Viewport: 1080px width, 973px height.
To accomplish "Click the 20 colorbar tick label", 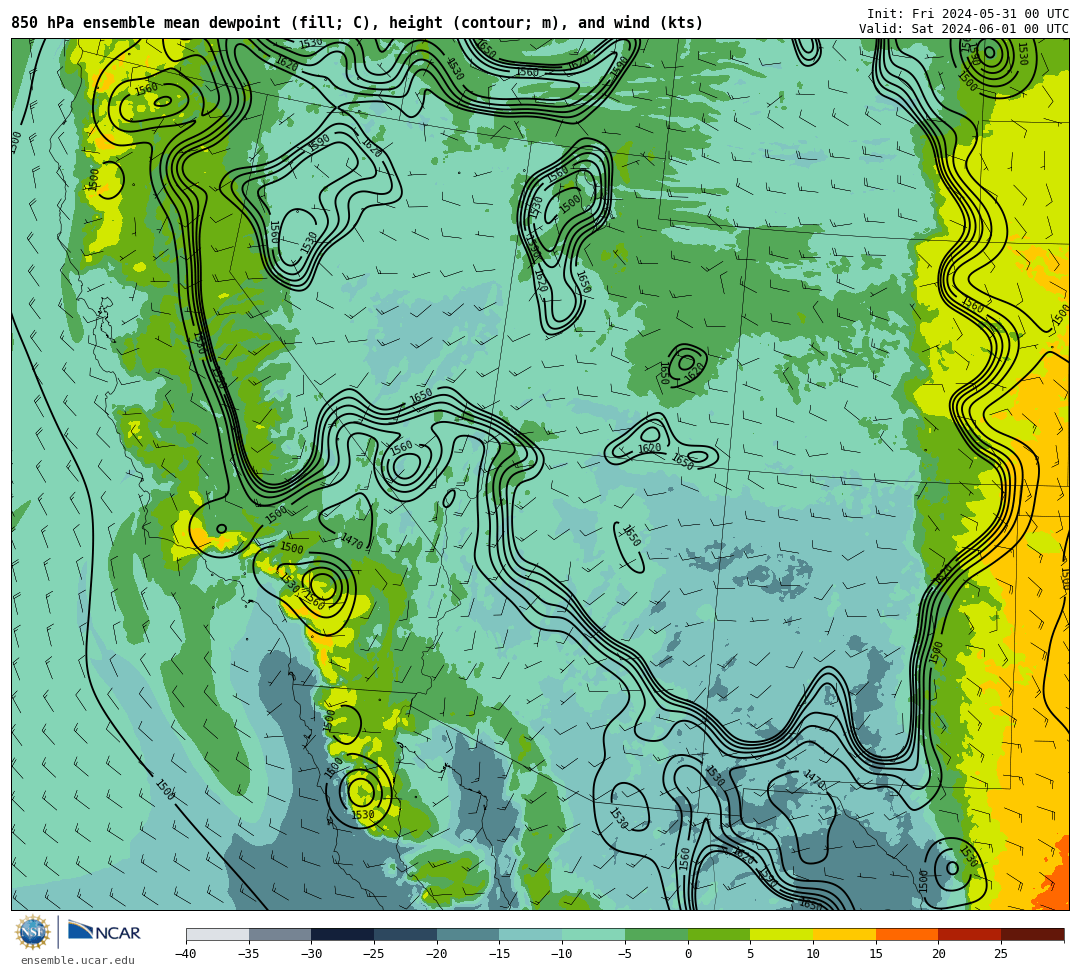I will click(939, 954).
